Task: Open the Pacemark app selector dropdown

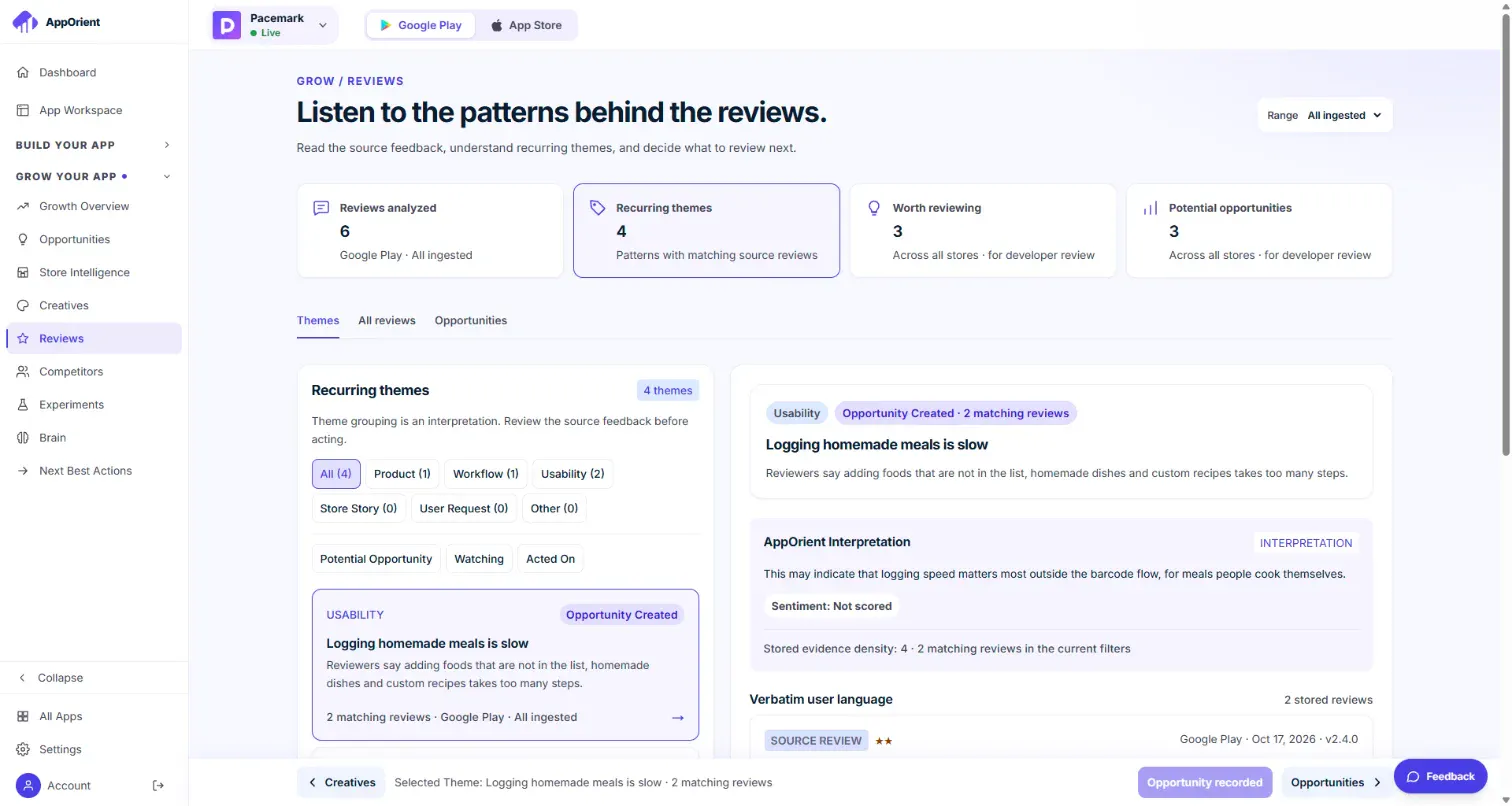Action: point(274,25)
